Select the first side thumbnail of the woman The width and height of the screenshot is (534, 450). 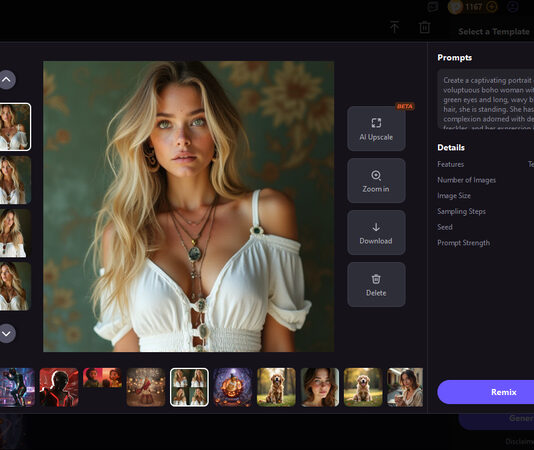(x=15, y=127)
